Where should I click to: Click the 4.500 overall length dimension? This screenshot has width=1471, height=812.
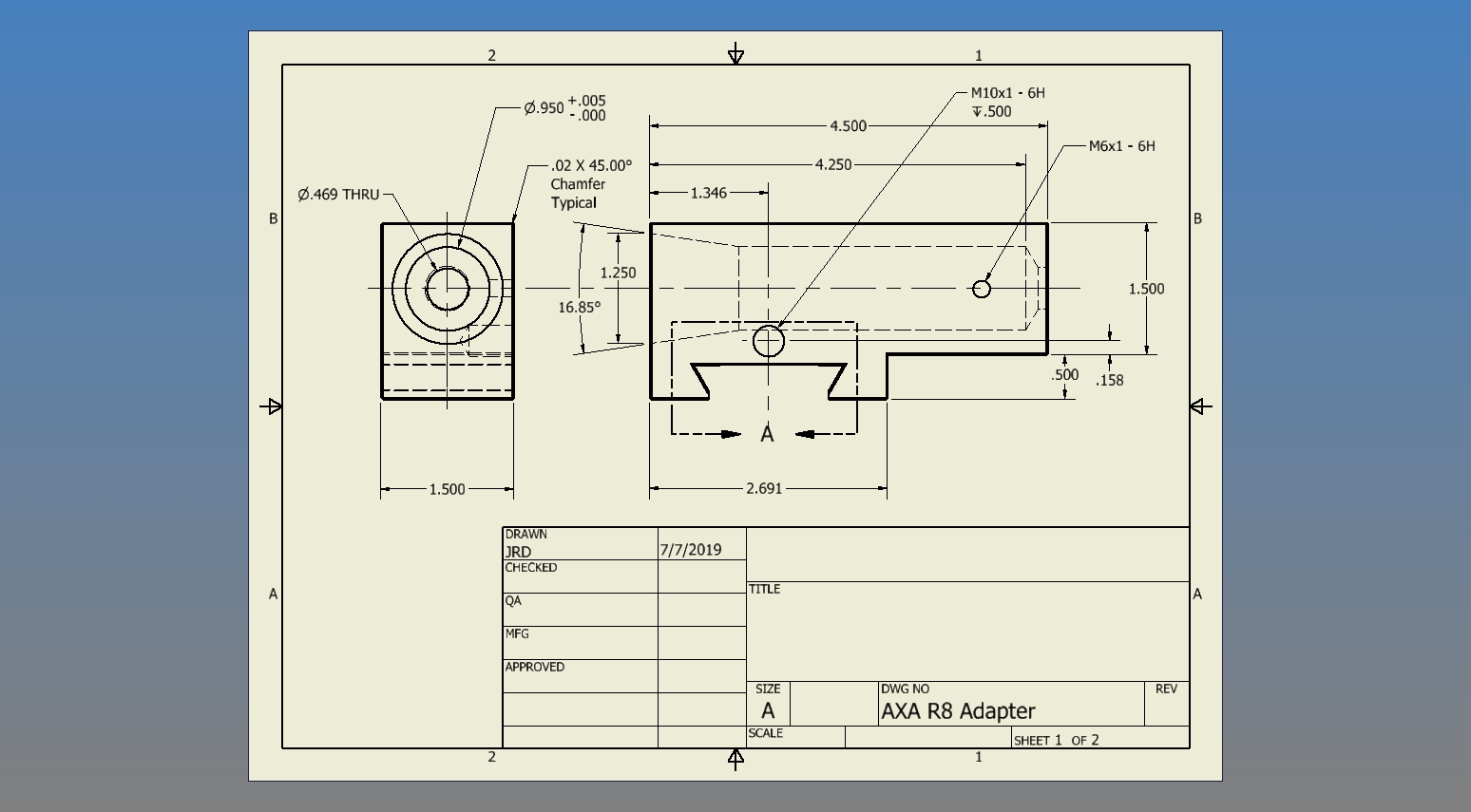[x=848, y=126]
